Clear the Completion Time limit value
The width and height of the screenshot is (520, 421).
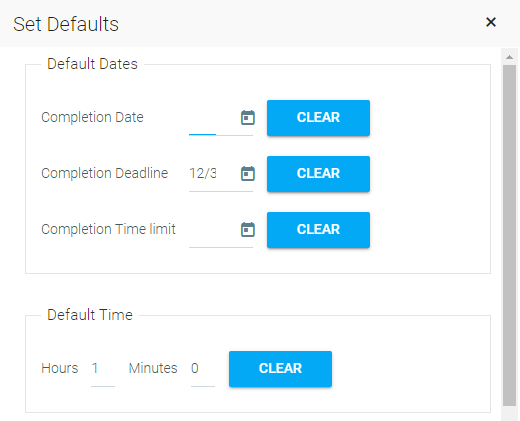[x=318, y=230]
